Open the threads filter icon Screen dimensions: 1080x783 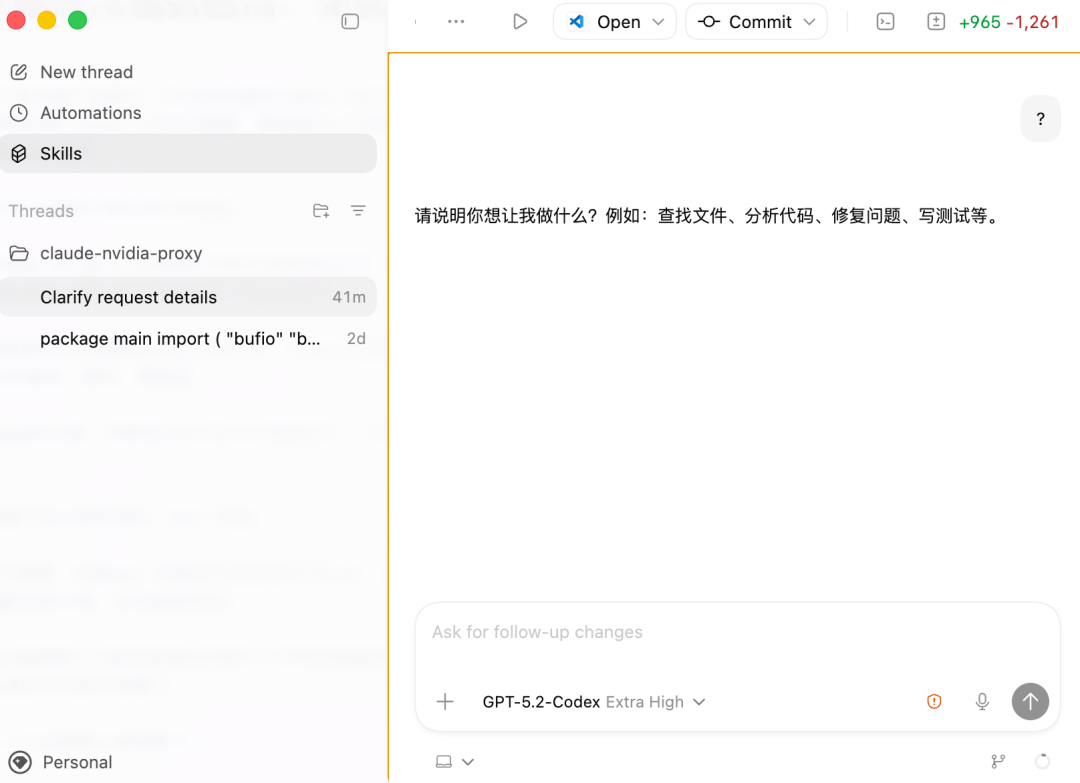coord(358,211)
